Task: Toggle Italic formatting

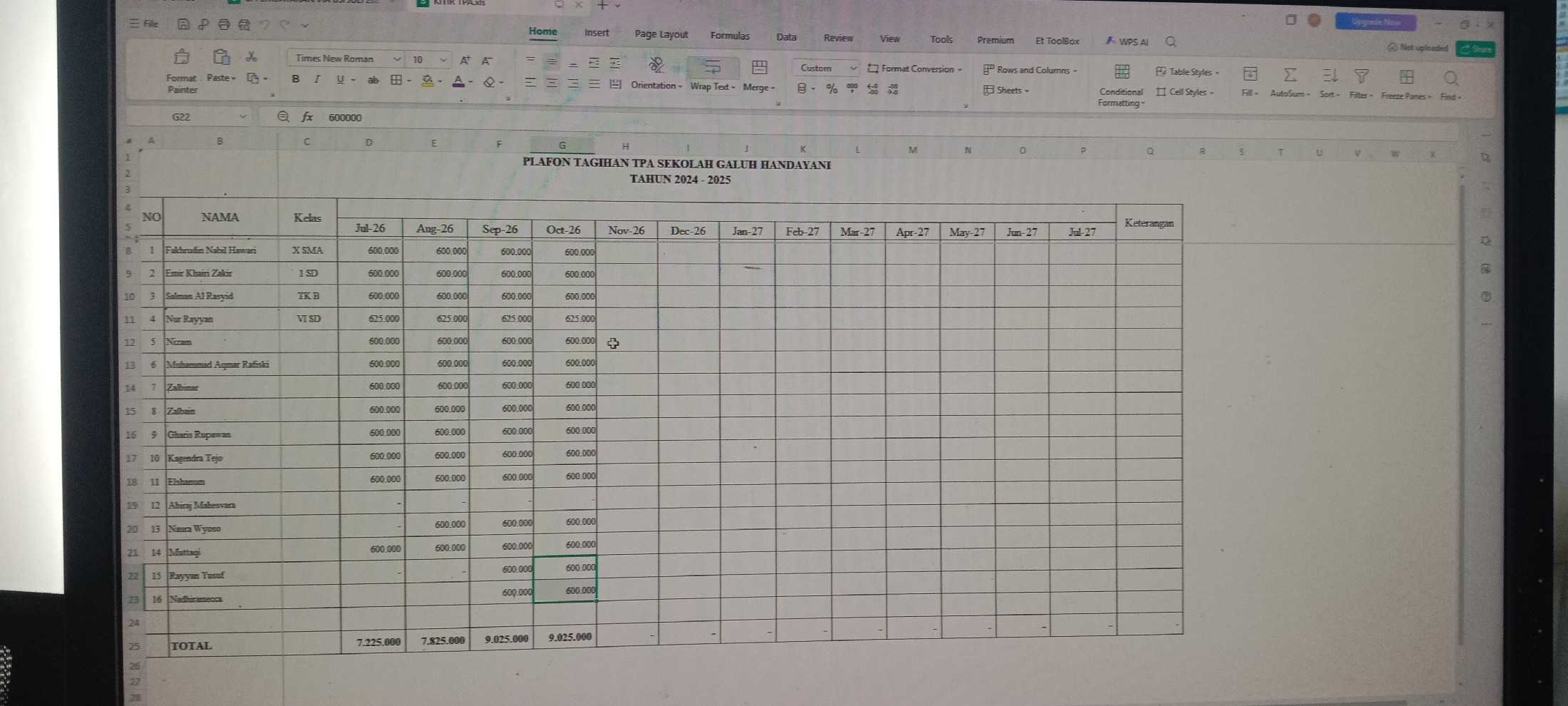Action: coord(317,79)
